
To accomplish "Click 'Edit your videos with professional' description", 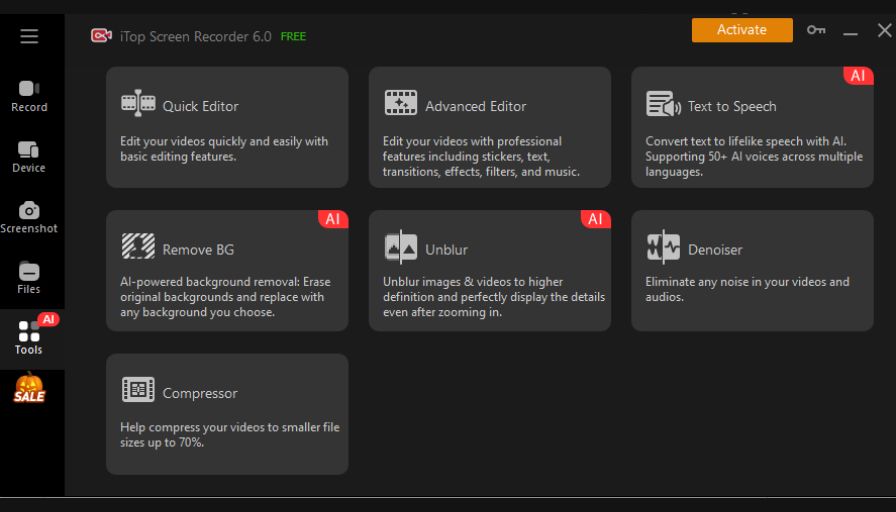I will click(x=481, y=156).
